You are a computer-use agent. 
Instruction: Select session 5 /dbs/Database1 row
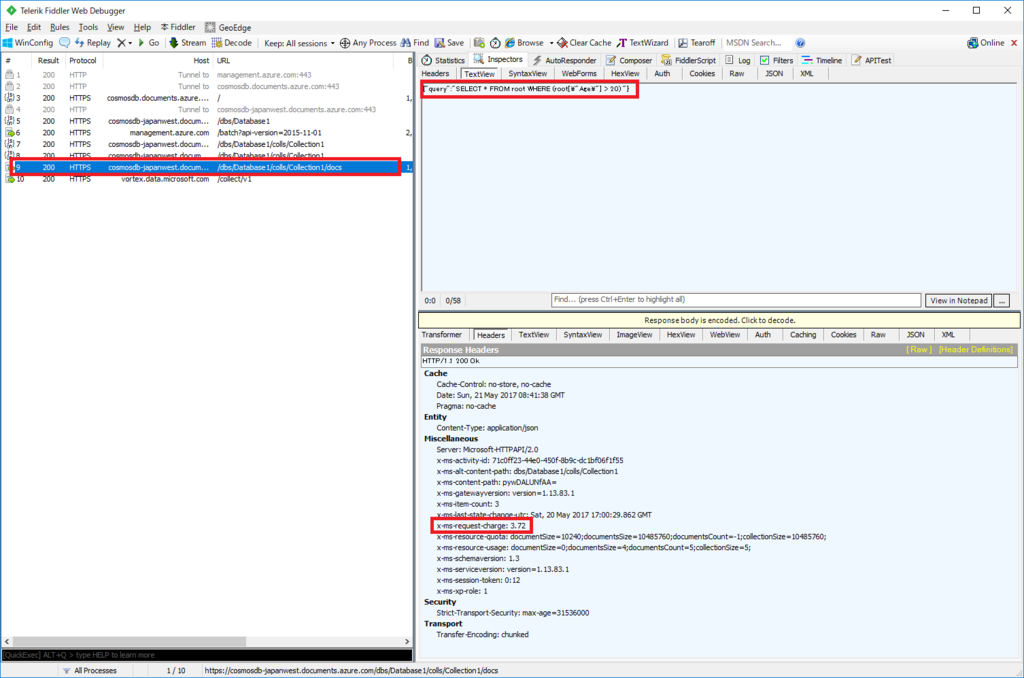point(207,121)
